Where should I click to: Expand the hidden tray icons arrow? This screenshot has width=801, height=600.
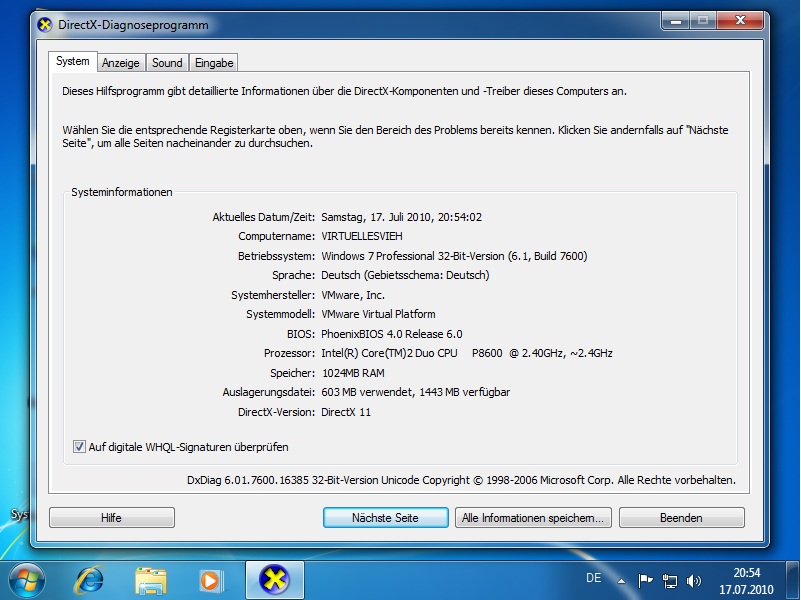621,580
